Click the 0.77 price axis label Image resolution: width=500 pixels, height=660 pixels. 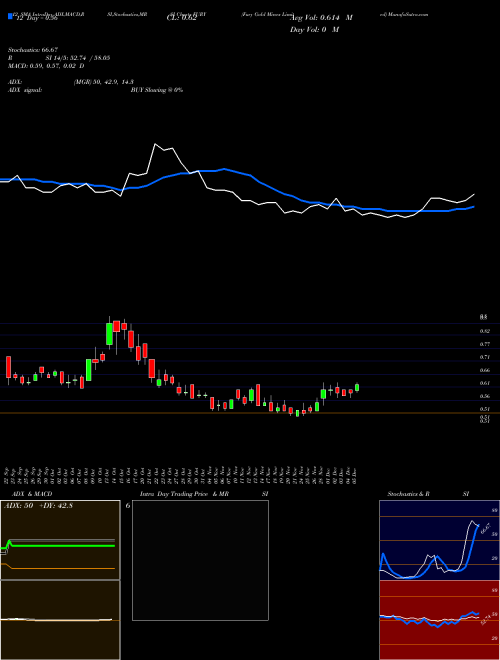pyautogui.click(x=484, y=344)
